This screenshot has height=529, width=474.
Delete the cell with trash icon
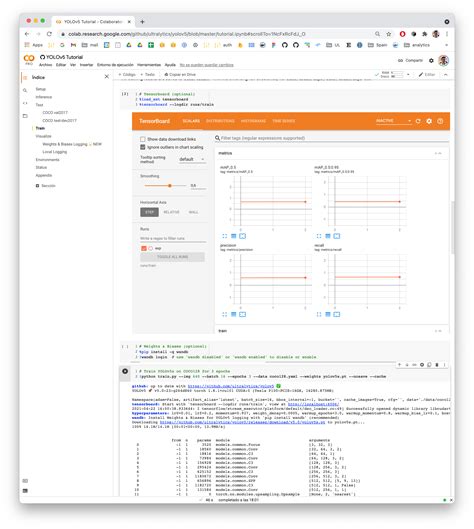pos(437,365)
